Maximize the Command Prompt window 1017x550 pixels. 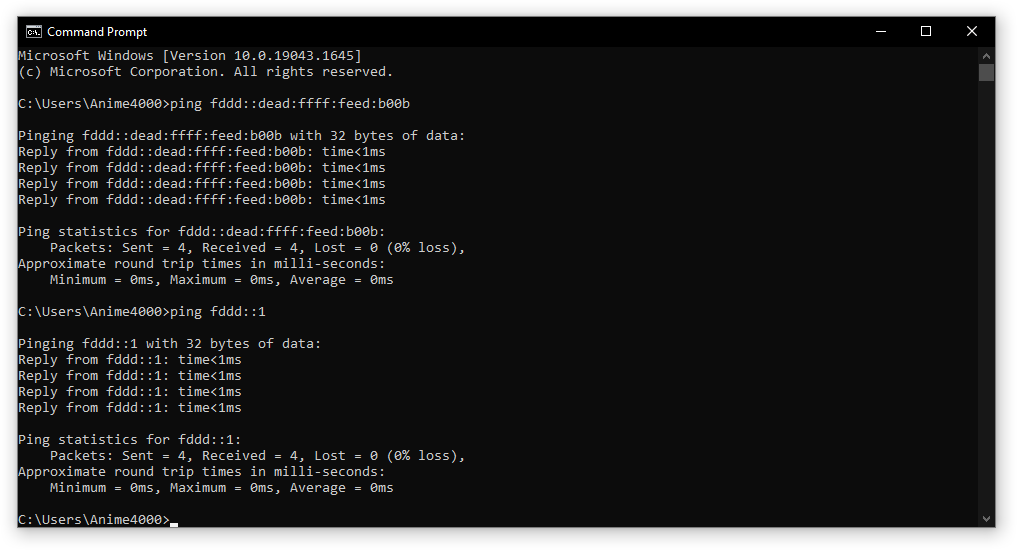pos(926,31)
